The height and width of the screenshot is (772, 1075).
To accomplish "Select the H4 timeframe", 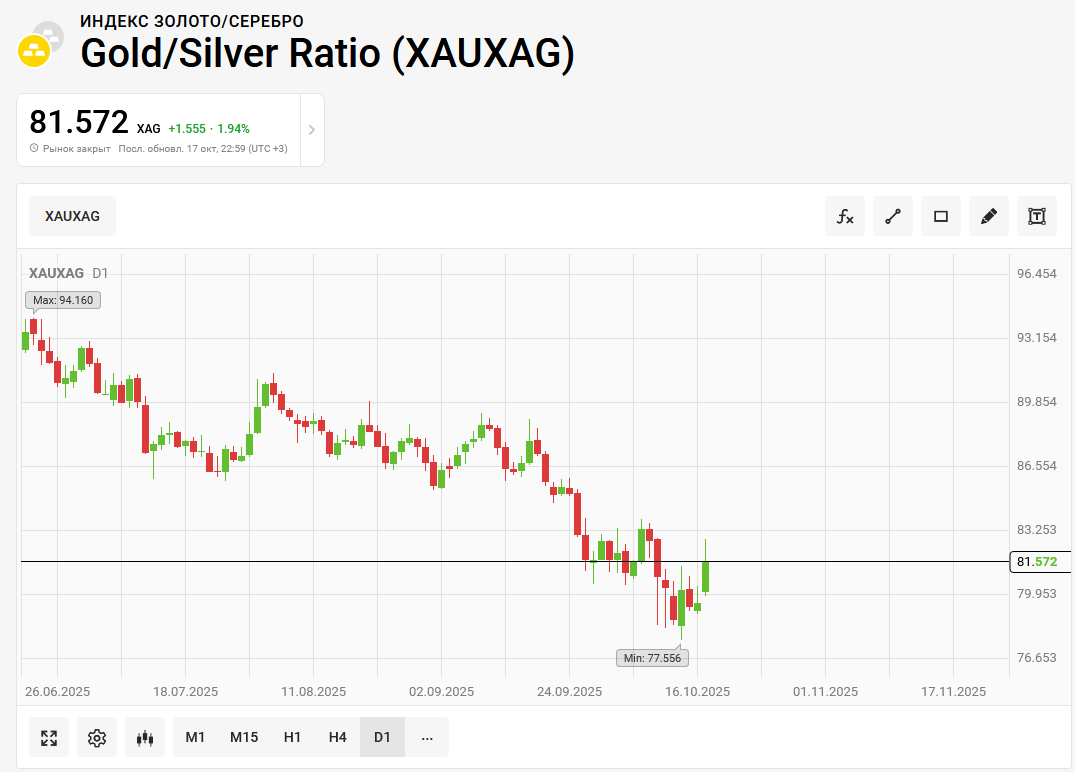I will pos(338,738).
